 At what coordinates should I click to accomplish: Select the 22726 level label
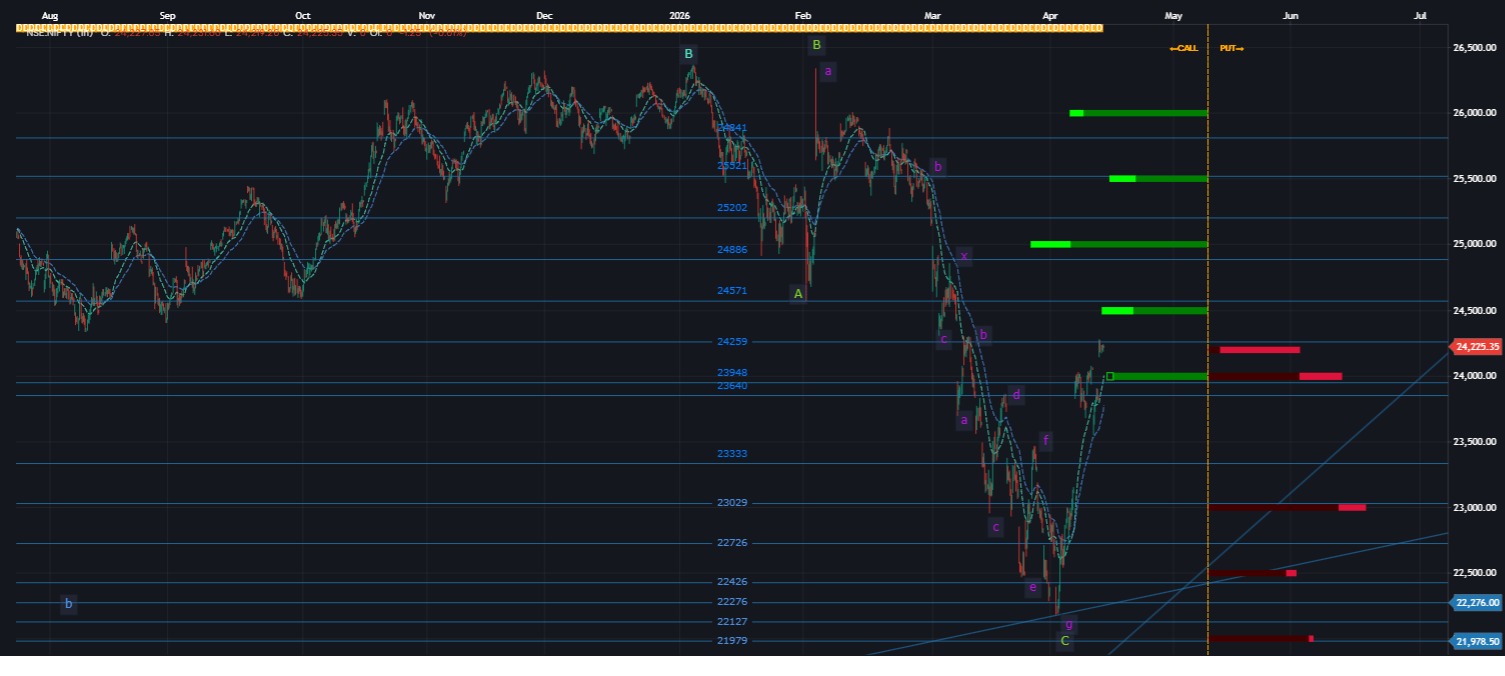point(732,542)
